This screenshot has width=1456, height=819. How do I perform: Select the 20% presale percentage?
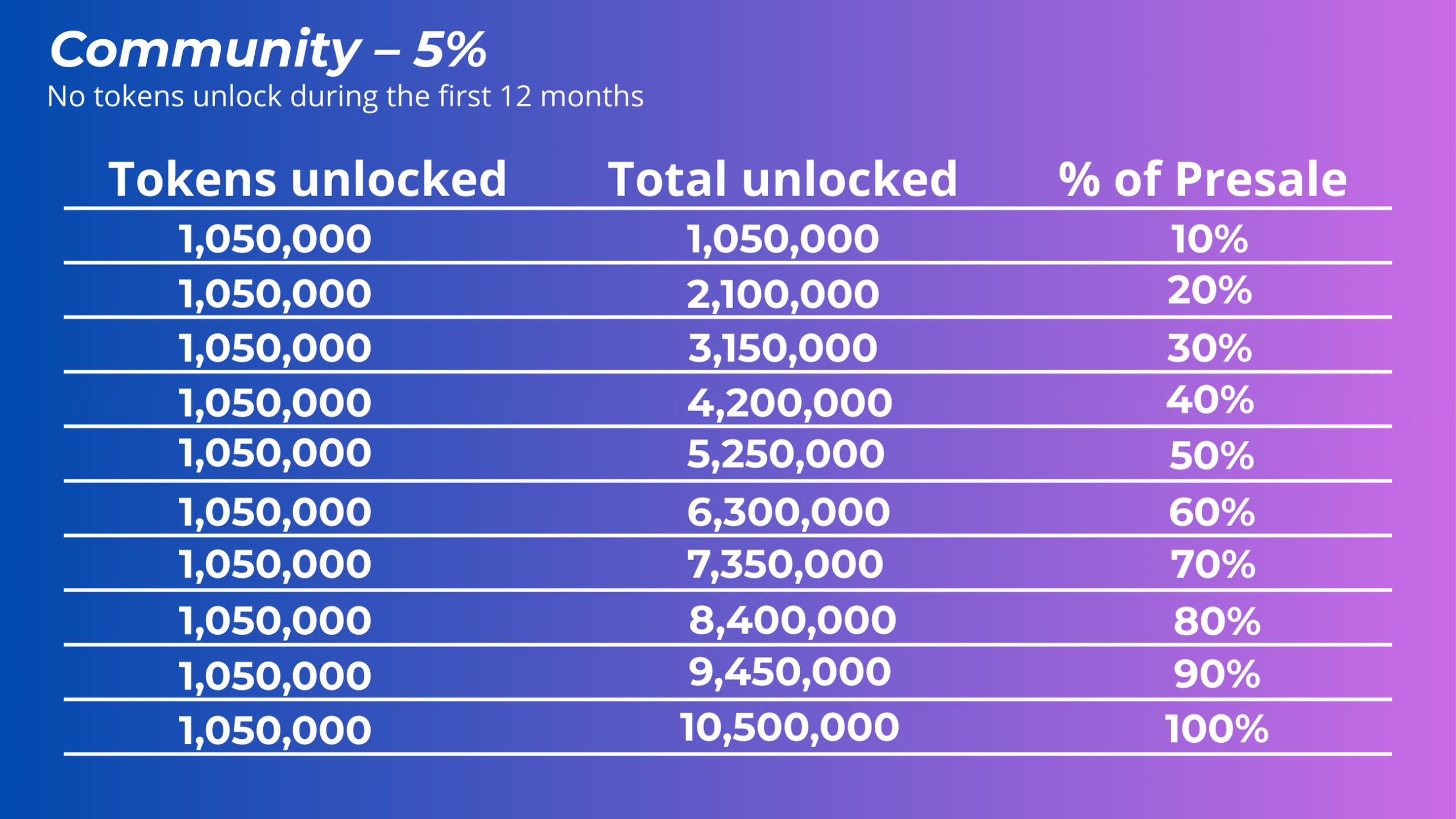click(1209, 291)
